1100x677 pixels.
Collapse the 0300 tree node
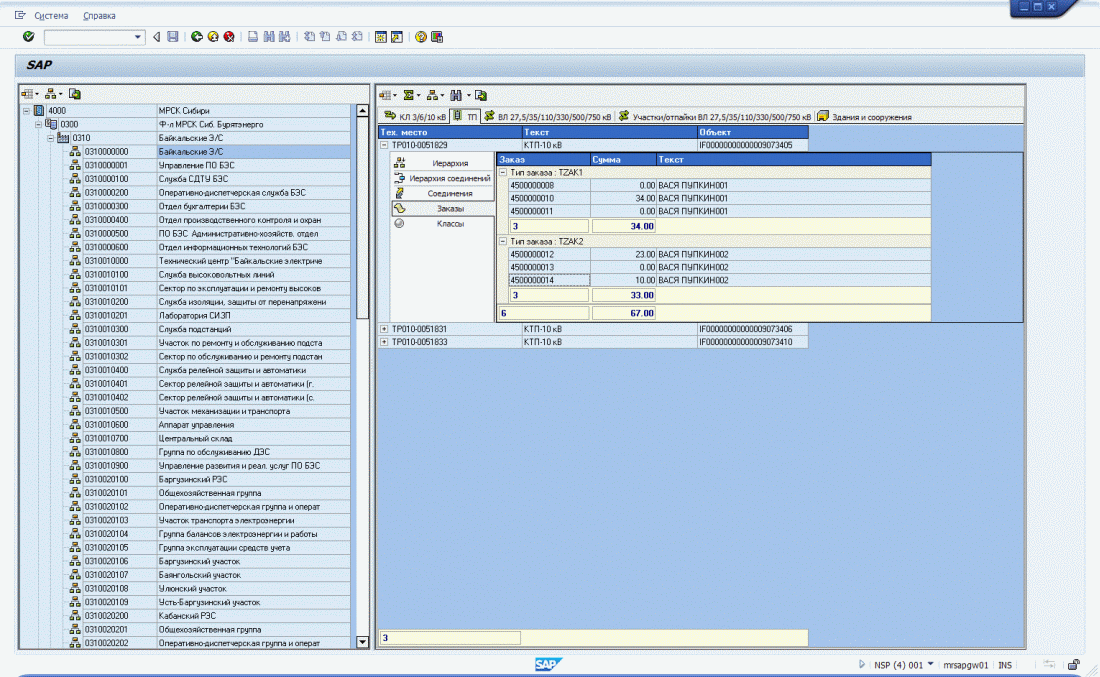pyautogui.click(x=38, y=124)
